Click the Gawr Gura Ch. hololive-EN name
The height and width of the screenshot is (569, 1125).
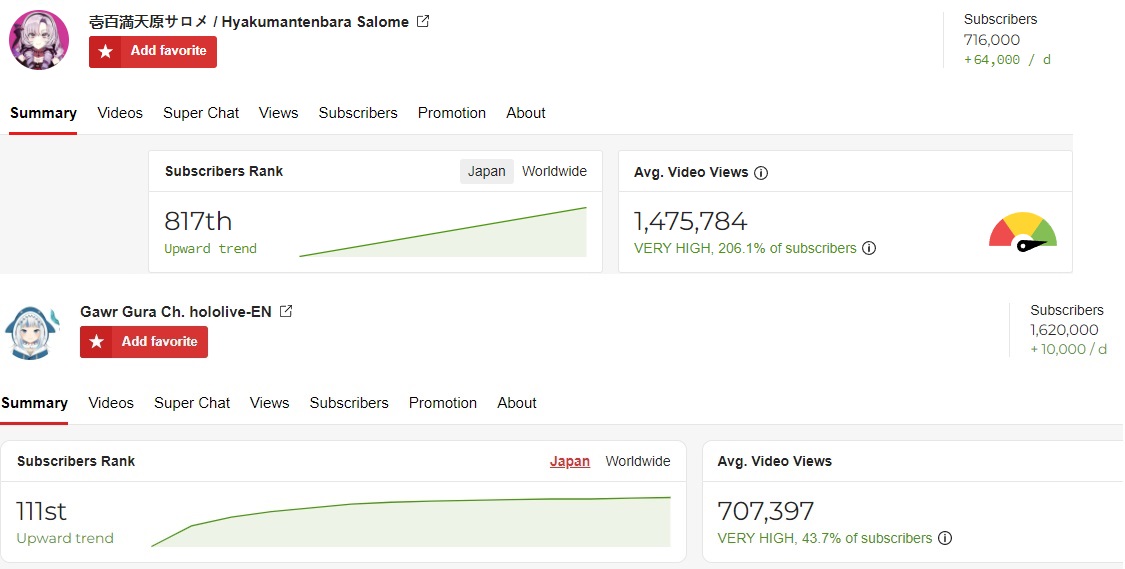tap(176, 312)
